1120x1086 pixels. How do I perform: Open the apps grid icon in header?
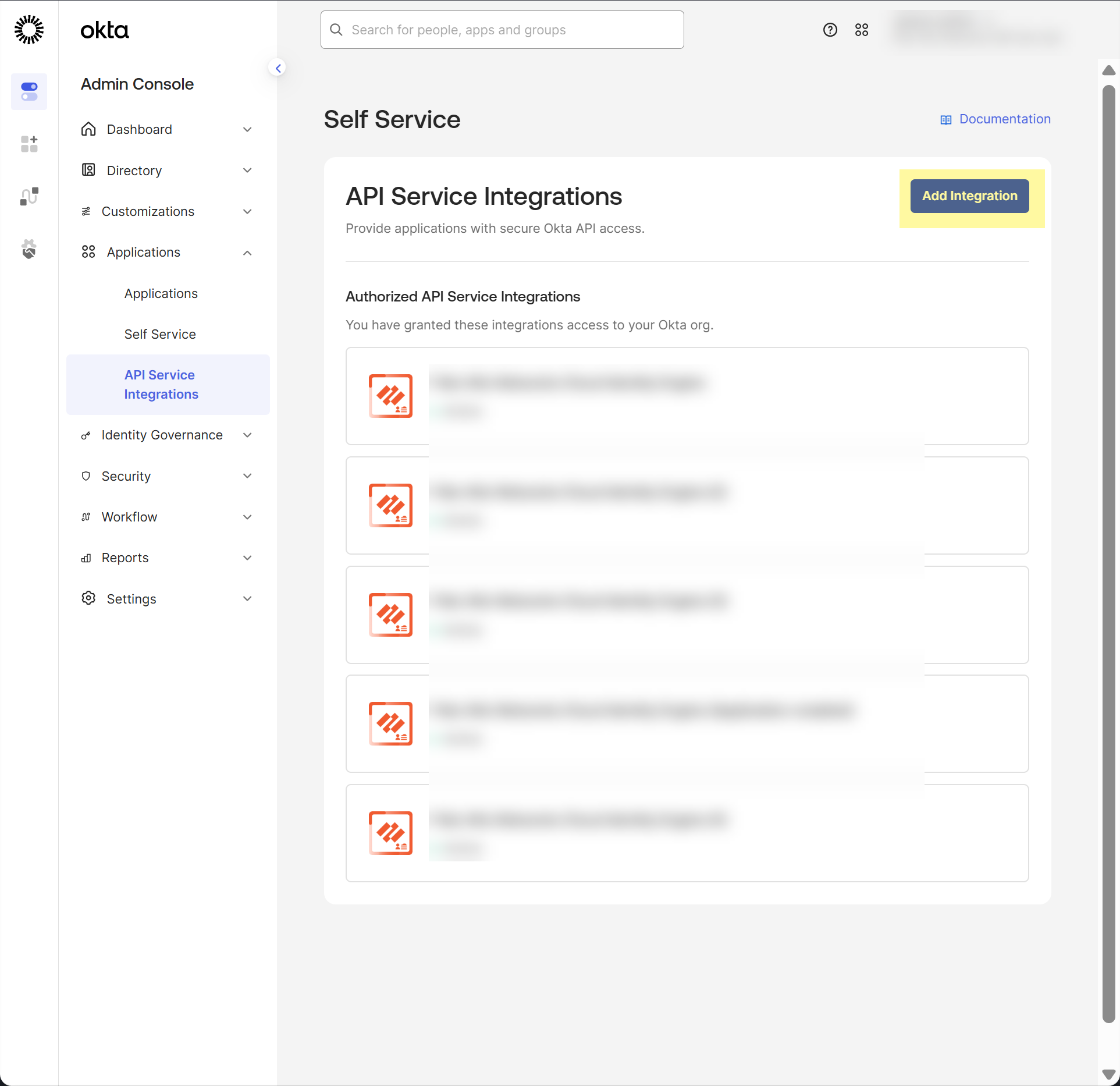click(x=861, y=30)
